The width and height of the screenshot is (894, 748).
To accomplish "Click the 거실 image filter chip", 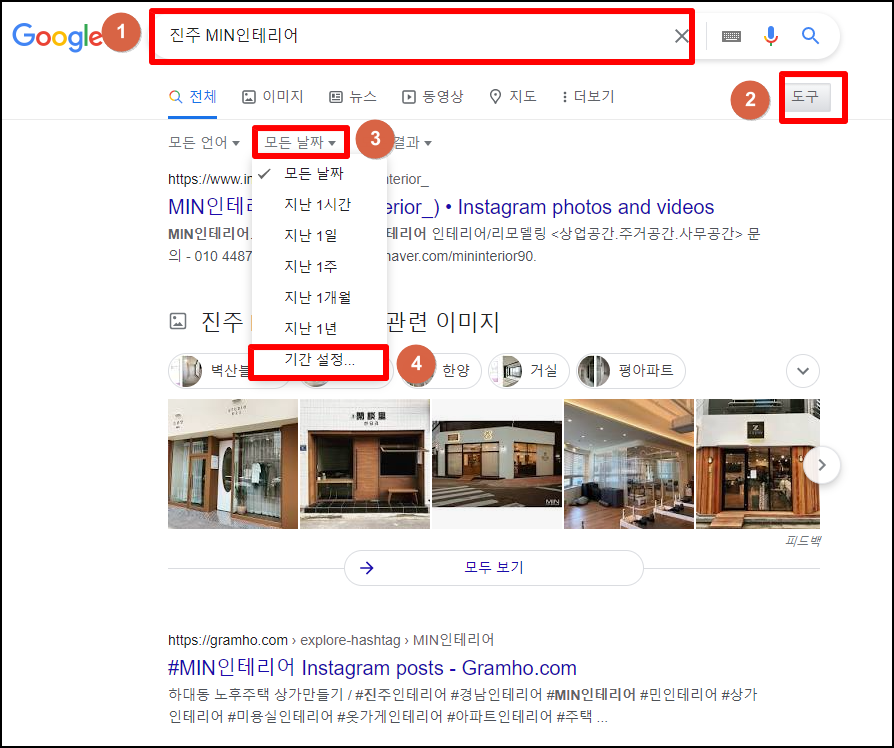I will click(529, 371).
